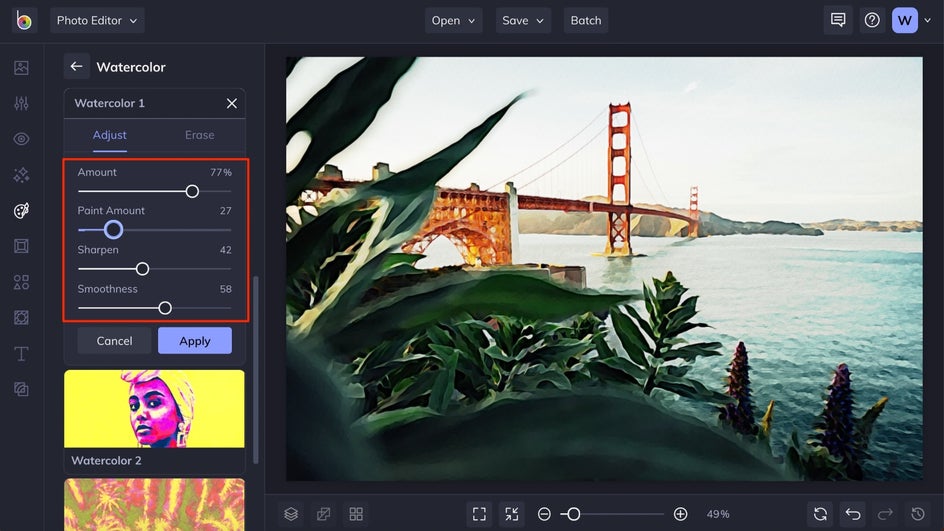Select the Watercolor 2 thumbnail
This screenshot has width=944, height=531.
click(154, 409)
